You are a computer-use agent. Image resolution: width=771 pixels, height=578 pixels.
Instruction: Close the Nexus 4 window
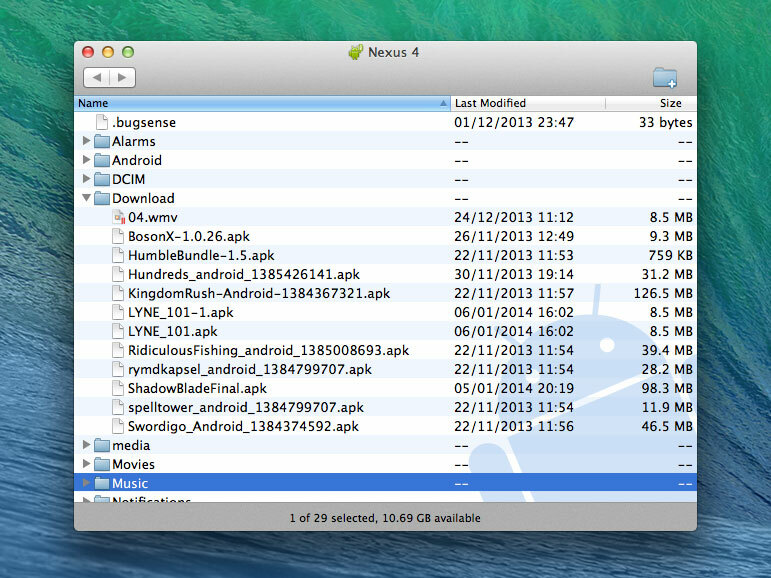click(88, 52)
